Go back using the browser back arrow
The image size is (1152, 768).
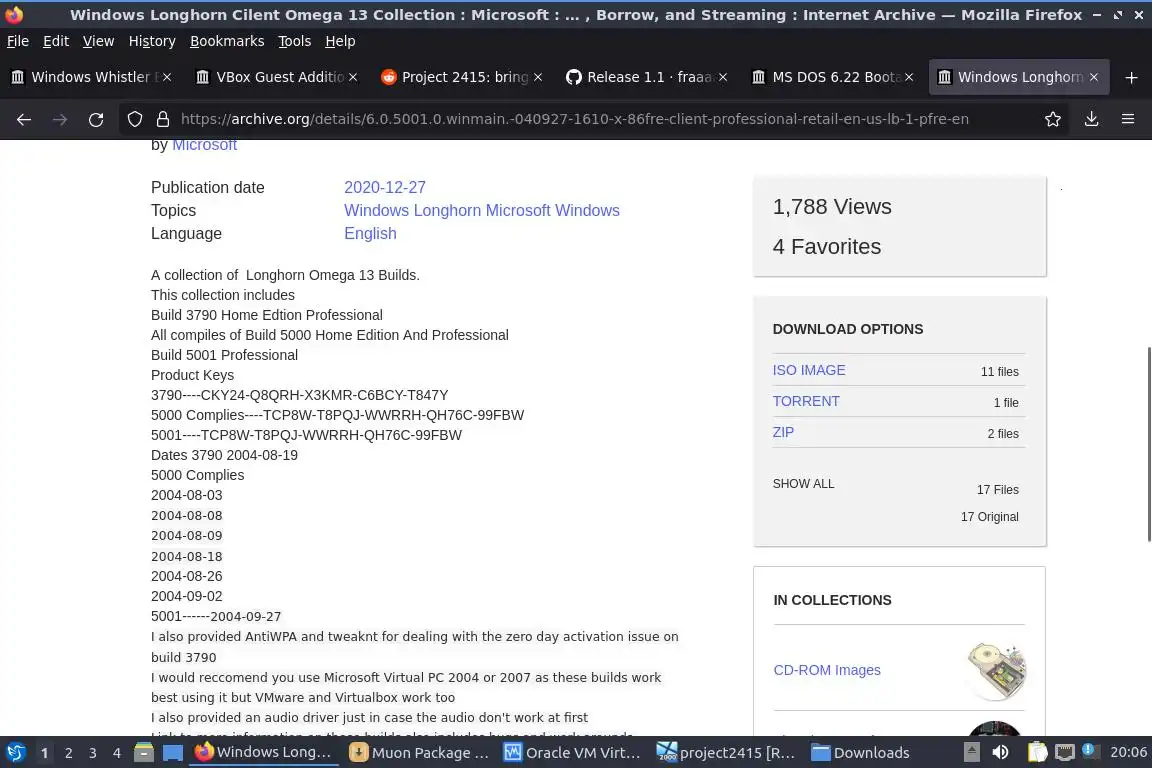(x=24, y=119)
